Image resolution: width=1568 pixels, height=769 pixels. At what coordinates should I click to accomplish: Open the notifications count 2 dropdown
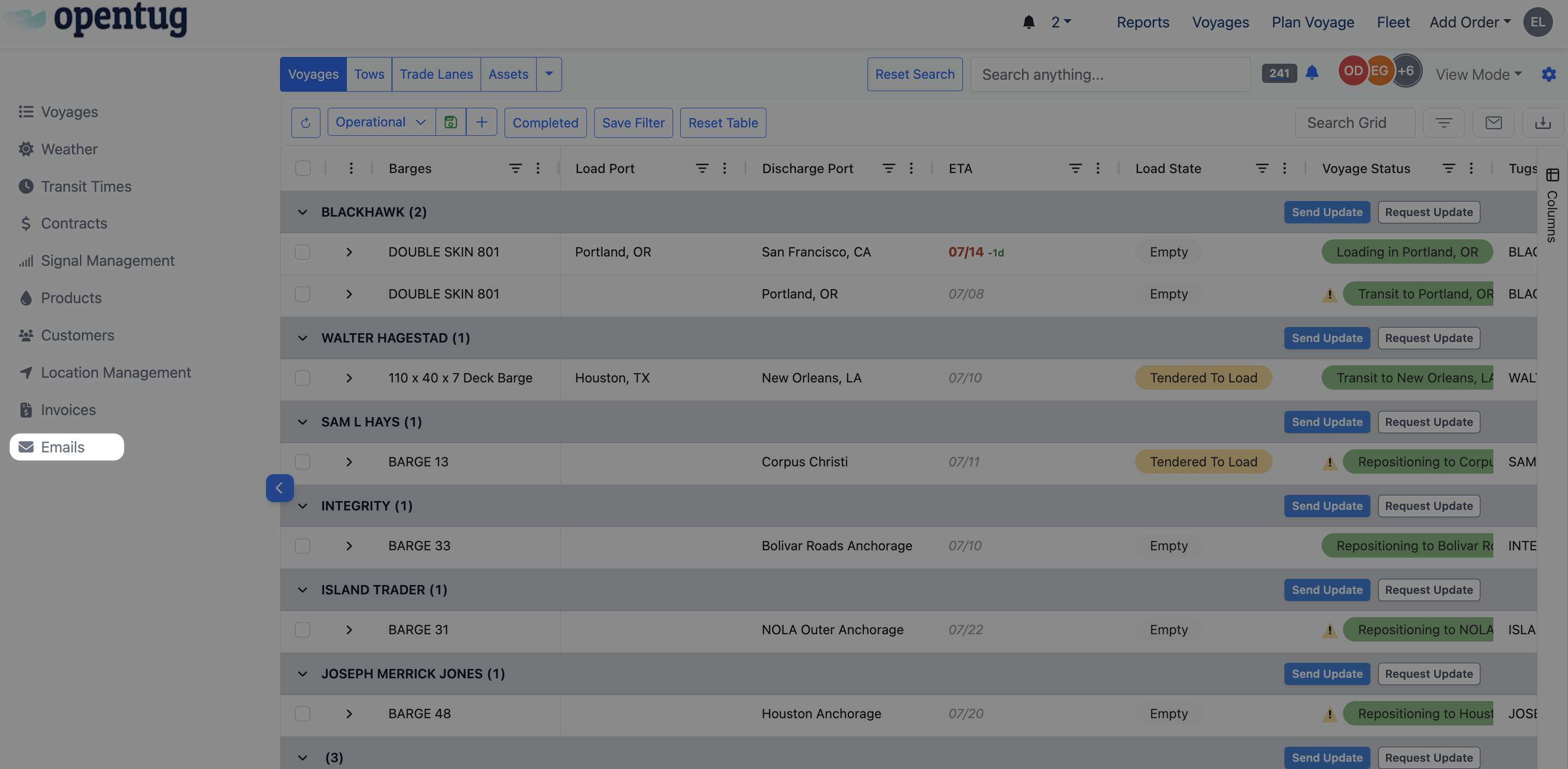tap(1061, 22)
